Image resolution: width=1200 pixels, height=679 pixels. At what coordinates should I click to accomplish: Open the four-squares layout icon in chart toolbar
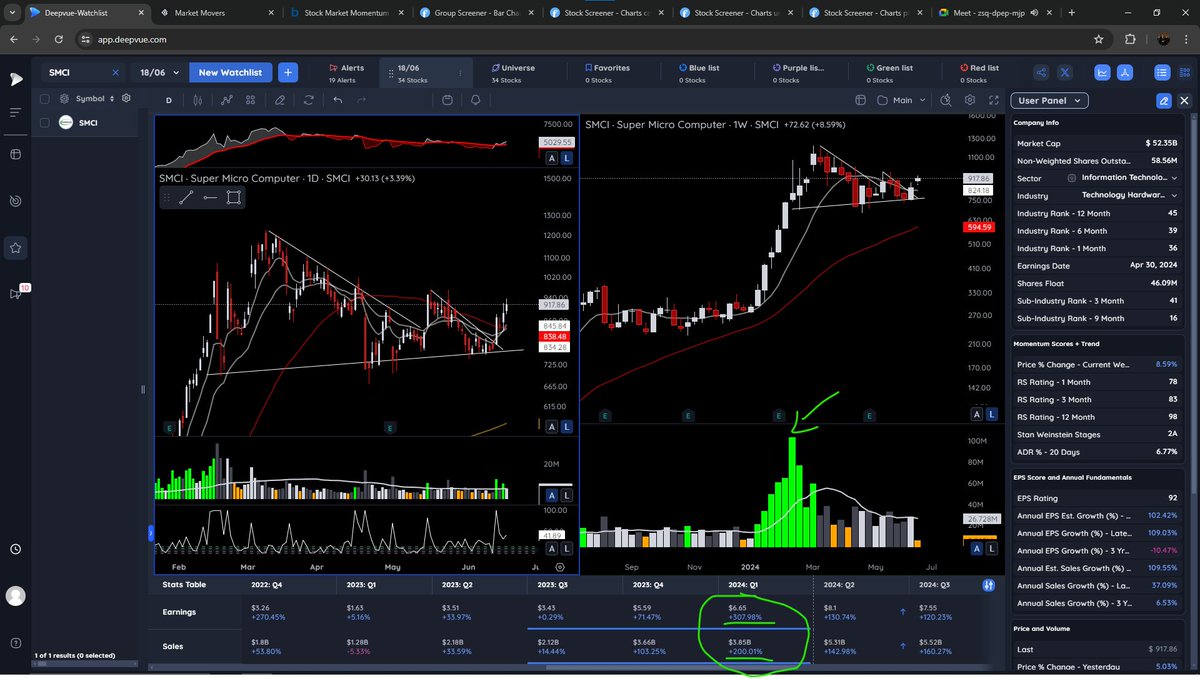(251, 100)
